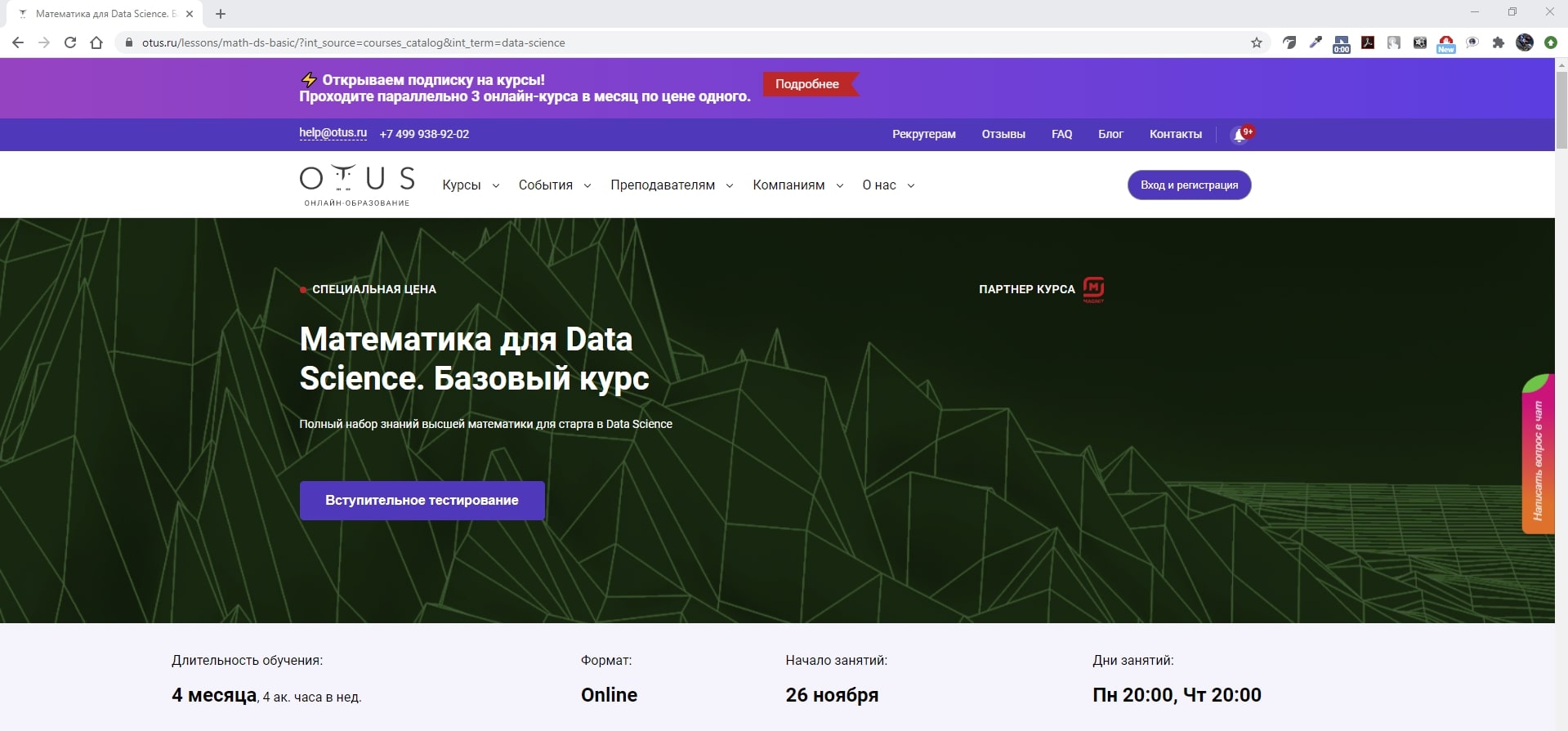This screenshot has width=1568, height=731.
Task: Open the extension showing 0:00 timer badge
Action: coord(1342,44)
